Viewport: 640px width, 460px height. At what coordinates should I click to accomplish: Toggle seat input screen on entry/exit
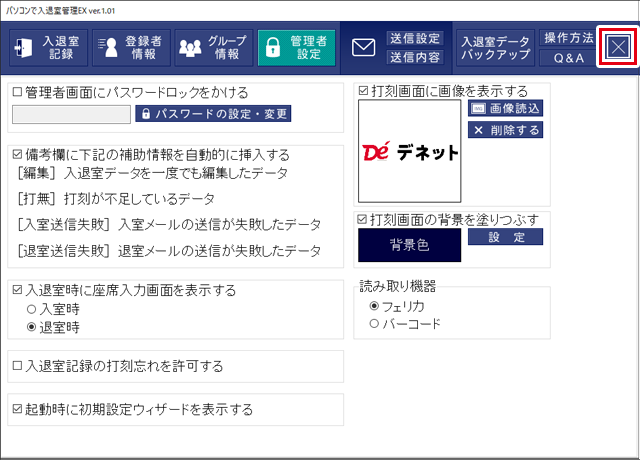click(x=18, y=290)
